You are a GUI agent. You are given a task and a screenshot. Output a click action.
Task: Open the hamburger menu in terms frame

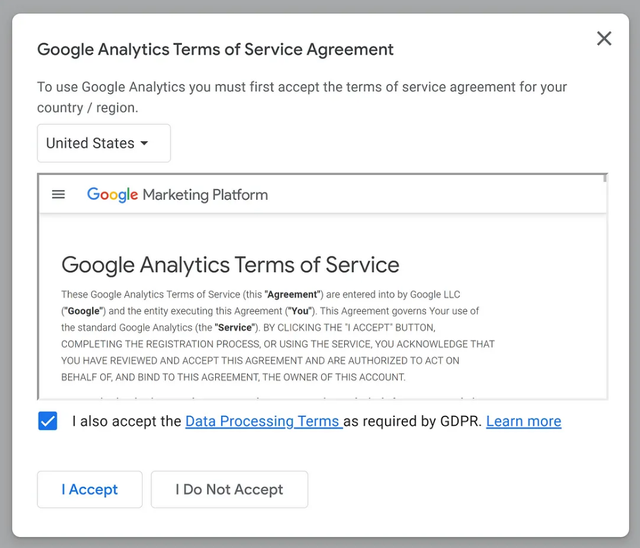click(x=58, y=194)
